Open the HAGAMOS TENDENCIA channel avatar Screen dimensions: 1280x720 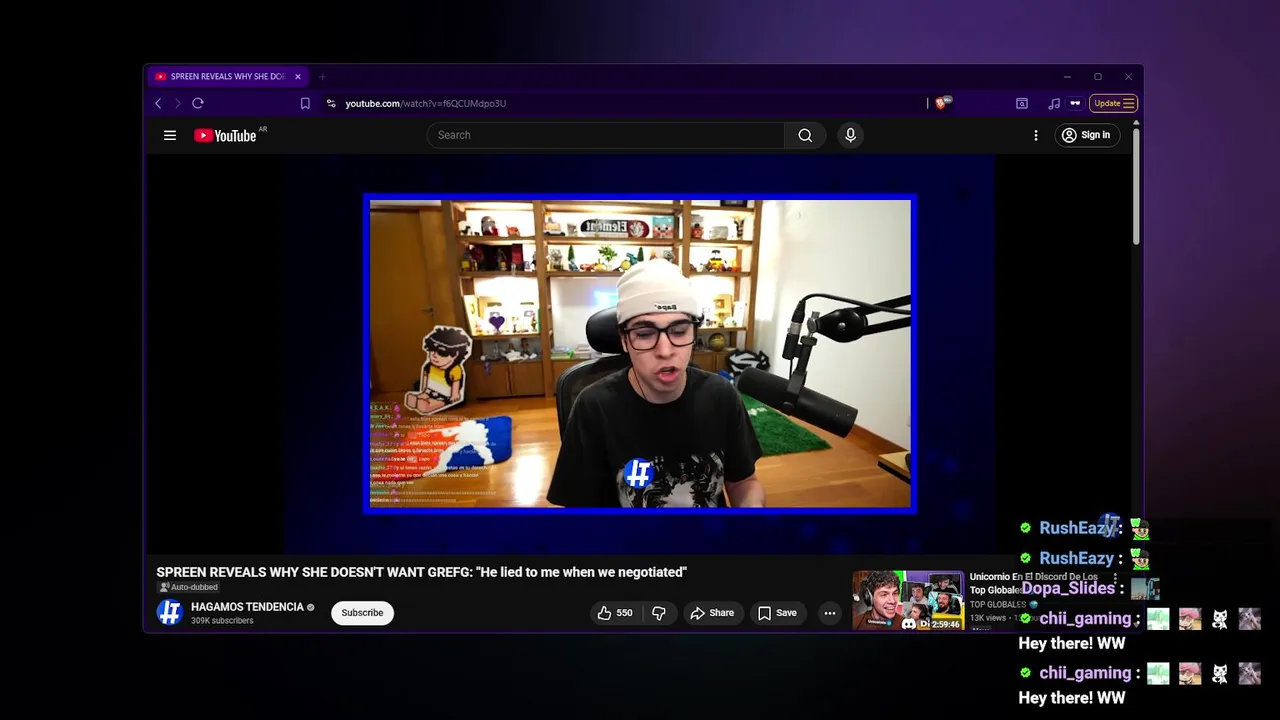pos(170,613)
